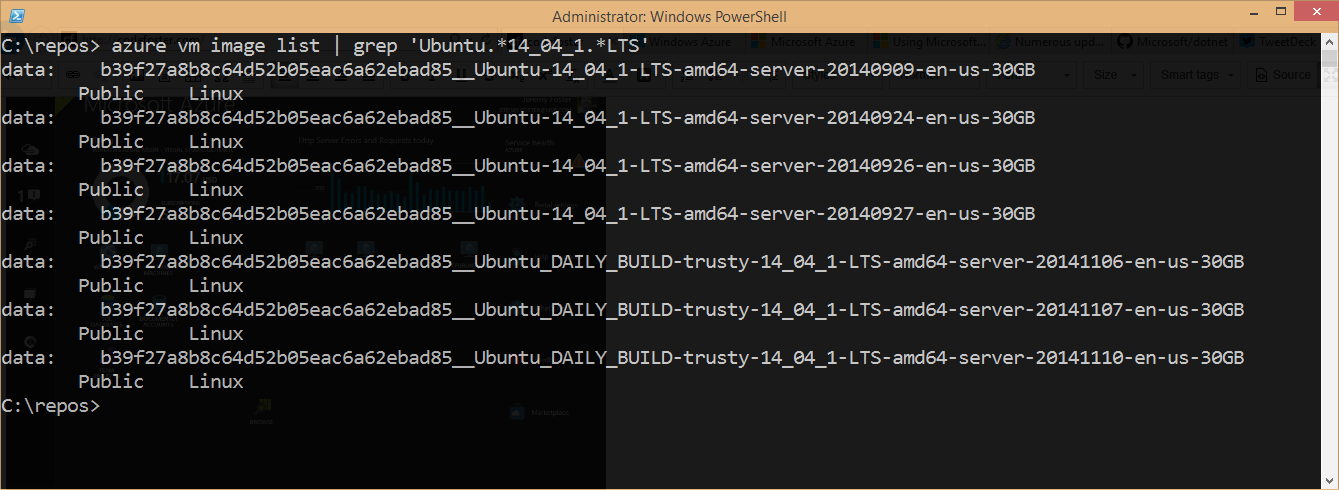Click the vertical scrollbar thumb
The height and width of the screenshot is (490, 1339).
(x=1329, y=59)
